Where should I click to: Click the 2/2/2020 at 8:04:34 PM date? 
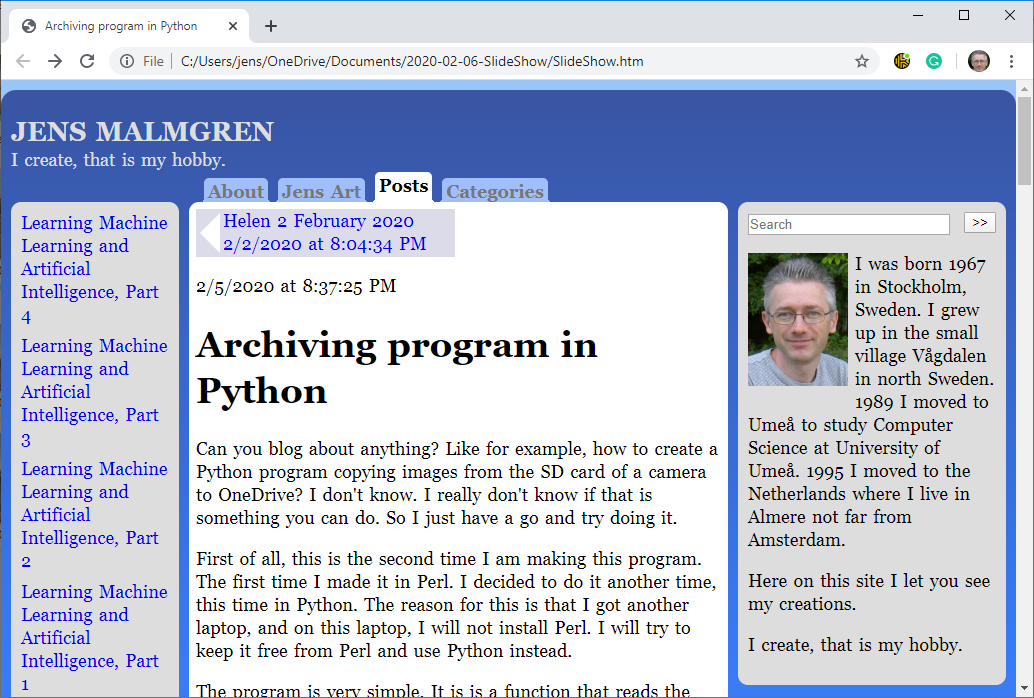[x=324, y=244]
